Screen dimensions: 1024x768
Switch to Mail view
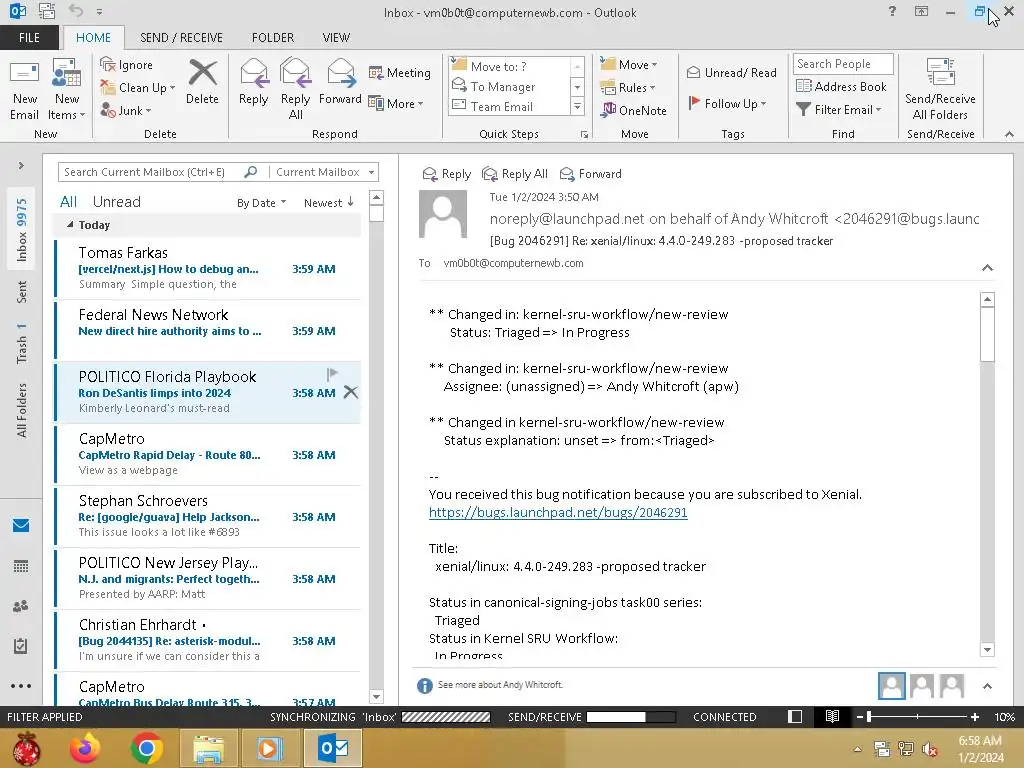21,525
